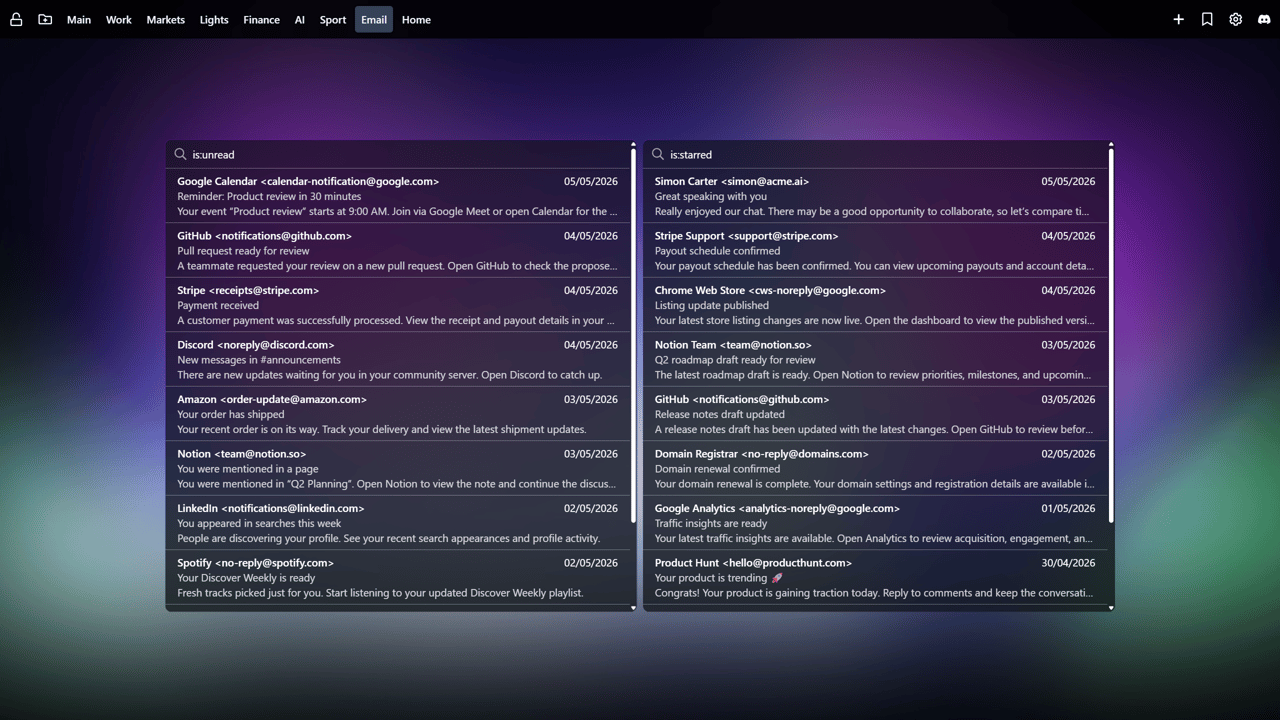Screen dimensions: 1280x720
Task: Switch to the Main tab
Action: coord(79,19)
